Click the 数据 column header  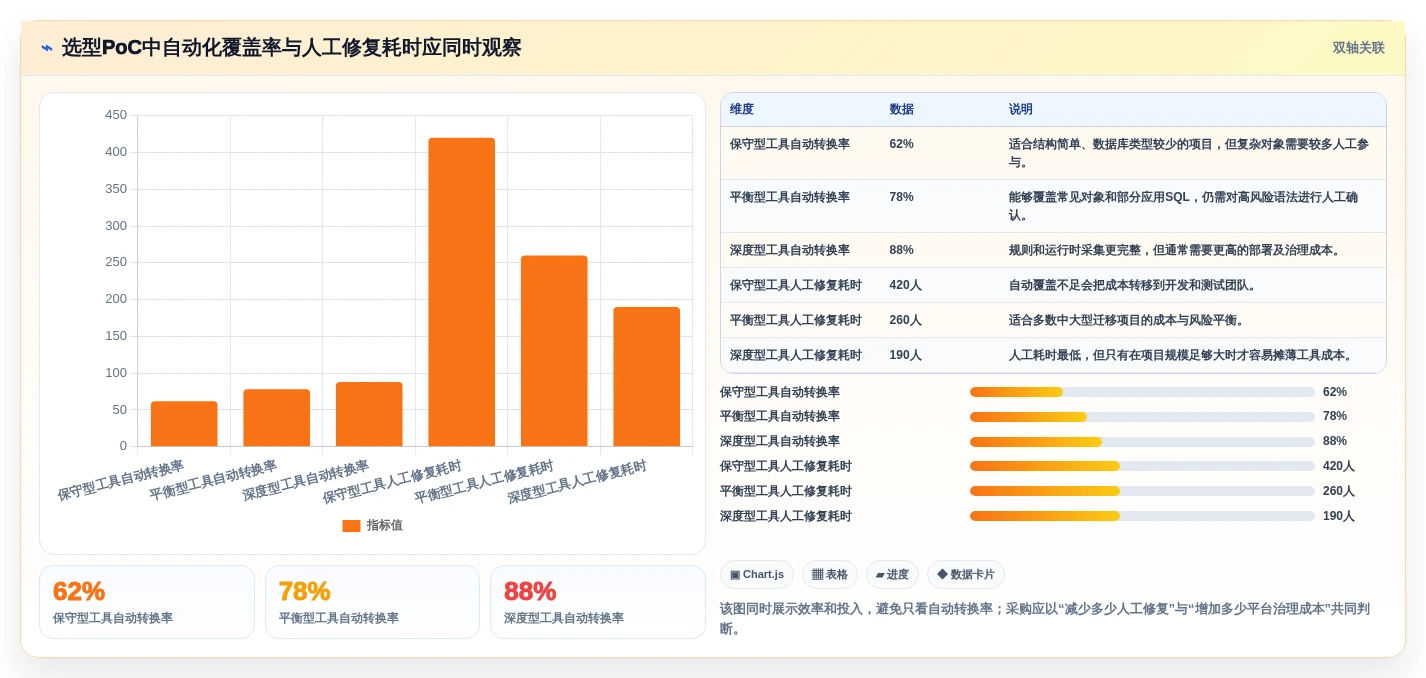tap(901, 109)
